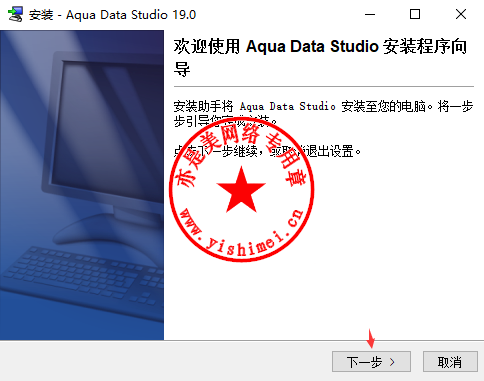Proceed with the 下一步 button
The height and width of the screenshot is (381, 484).
coord(371,362)
